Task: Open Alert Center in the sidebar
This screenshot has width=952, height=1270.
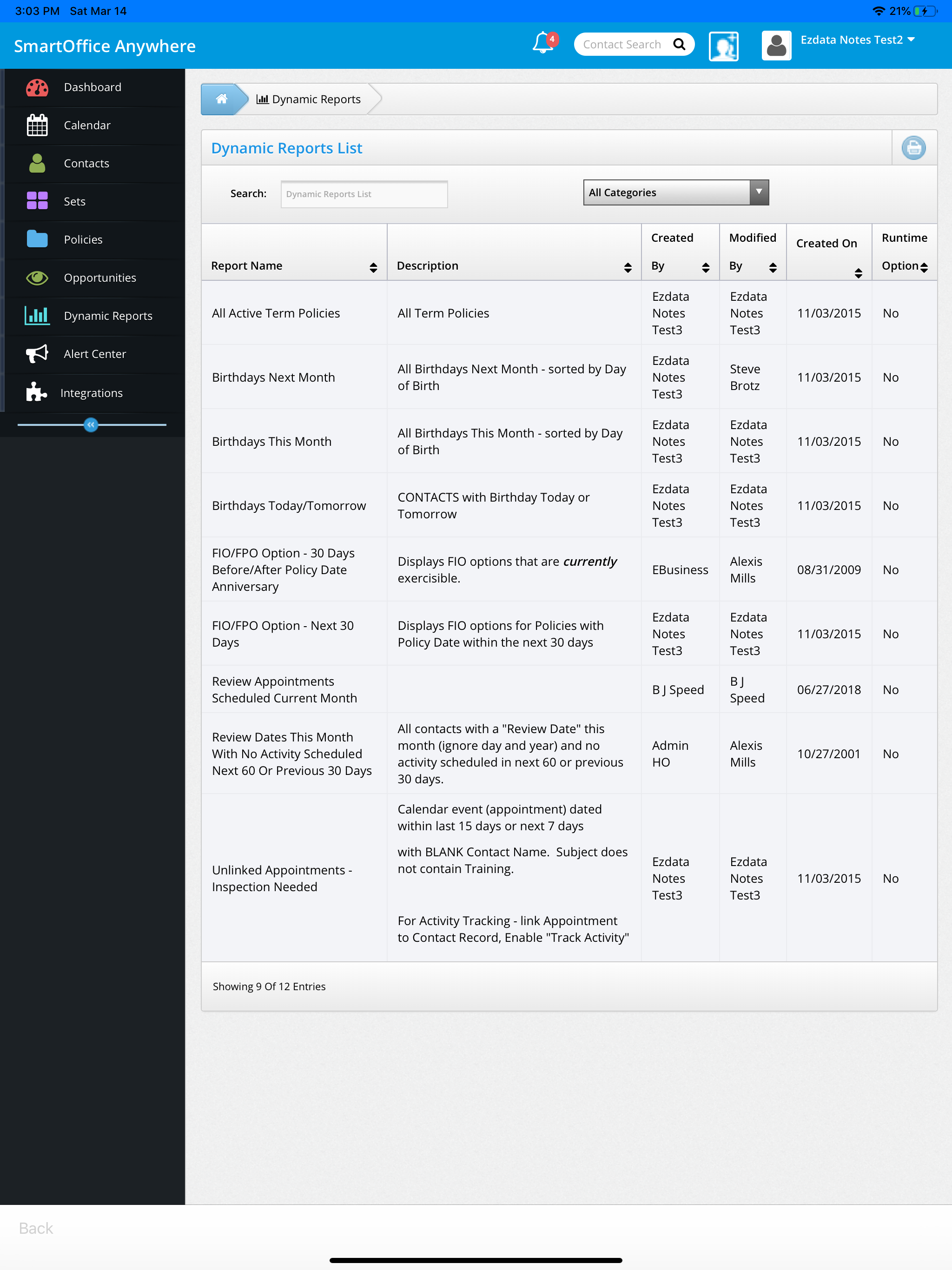Action: tap(93, 354)
